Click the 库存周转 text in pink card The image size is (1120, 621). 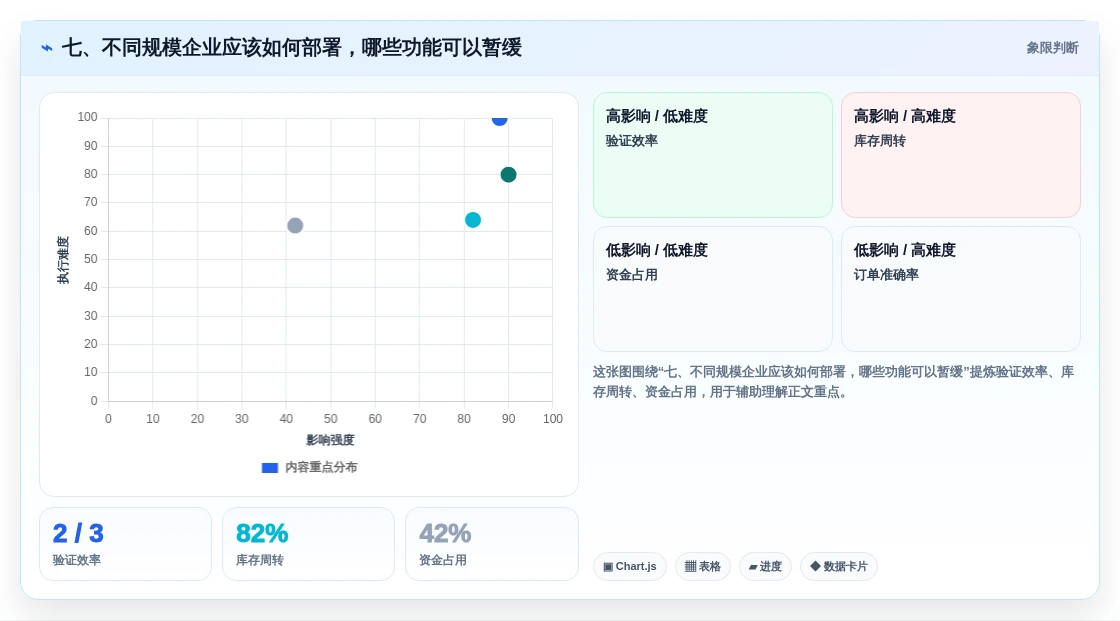tap(879, 141)
